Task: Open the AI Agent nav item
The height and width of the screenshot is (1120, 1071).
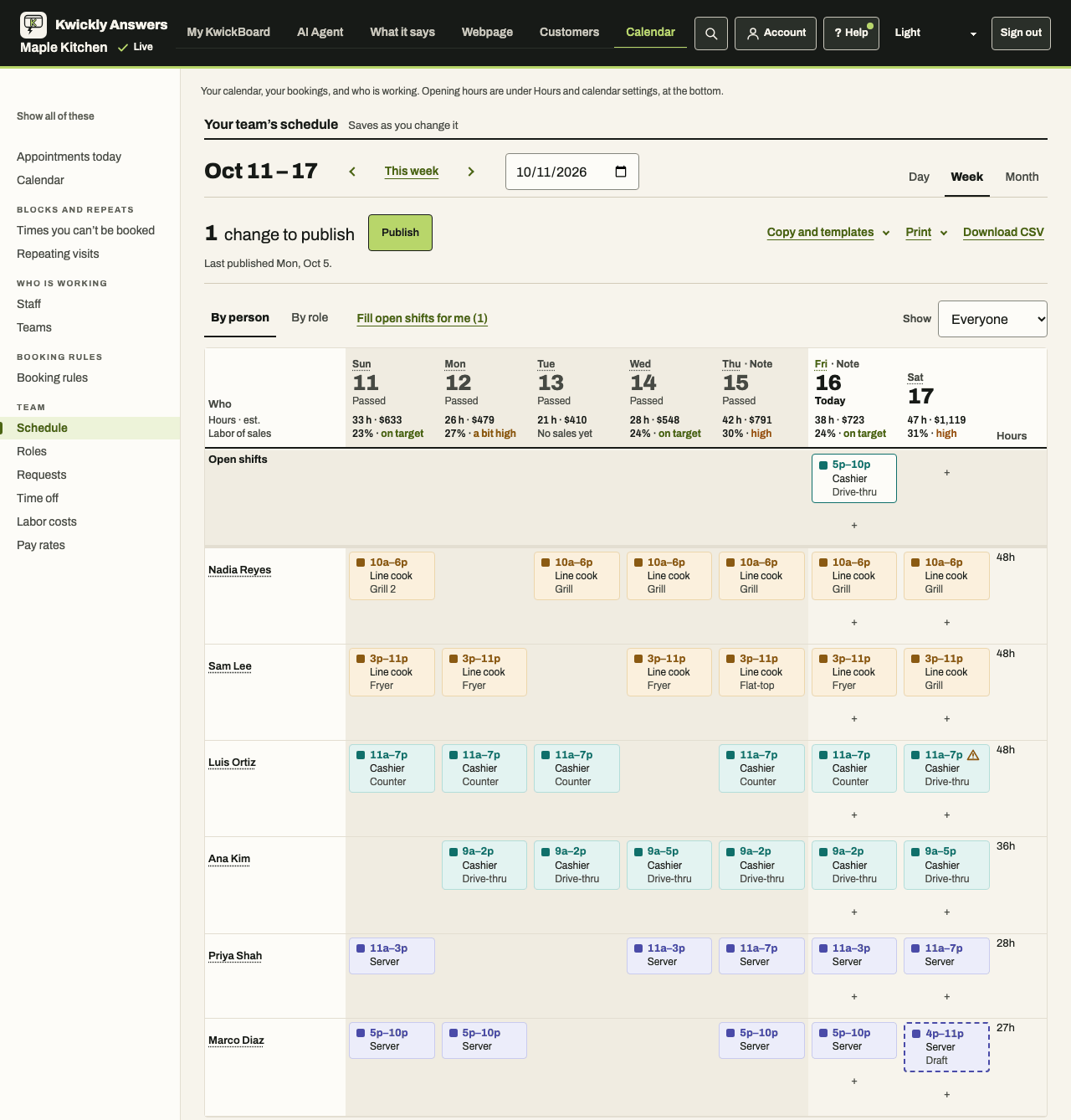Action: pyautogui.click(x=320, y=33)
